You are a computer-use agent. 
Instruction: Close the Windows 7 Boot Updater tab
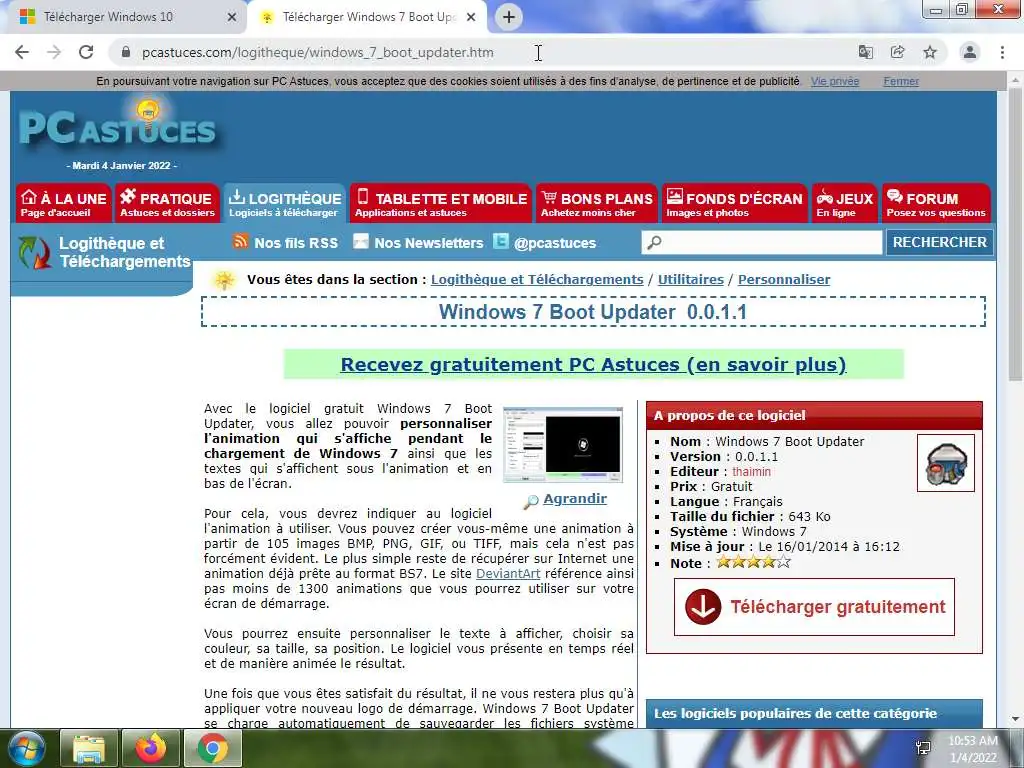click(x=471, y=18)
